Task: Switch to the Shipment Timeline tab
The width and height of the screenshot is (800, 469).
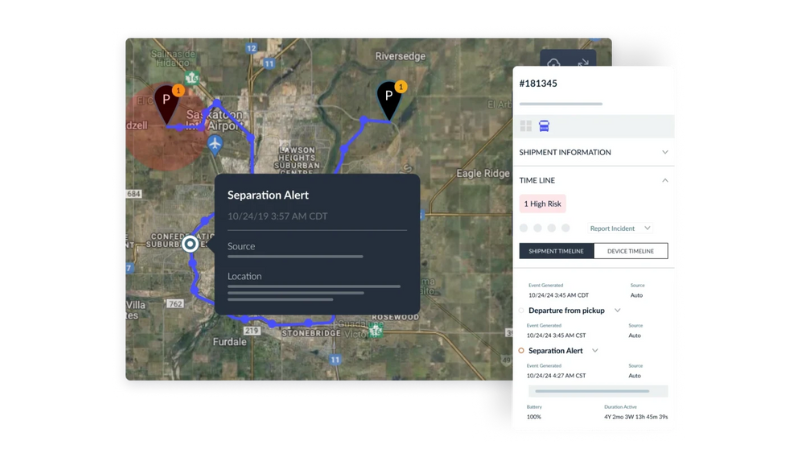Action: [556, 251]
